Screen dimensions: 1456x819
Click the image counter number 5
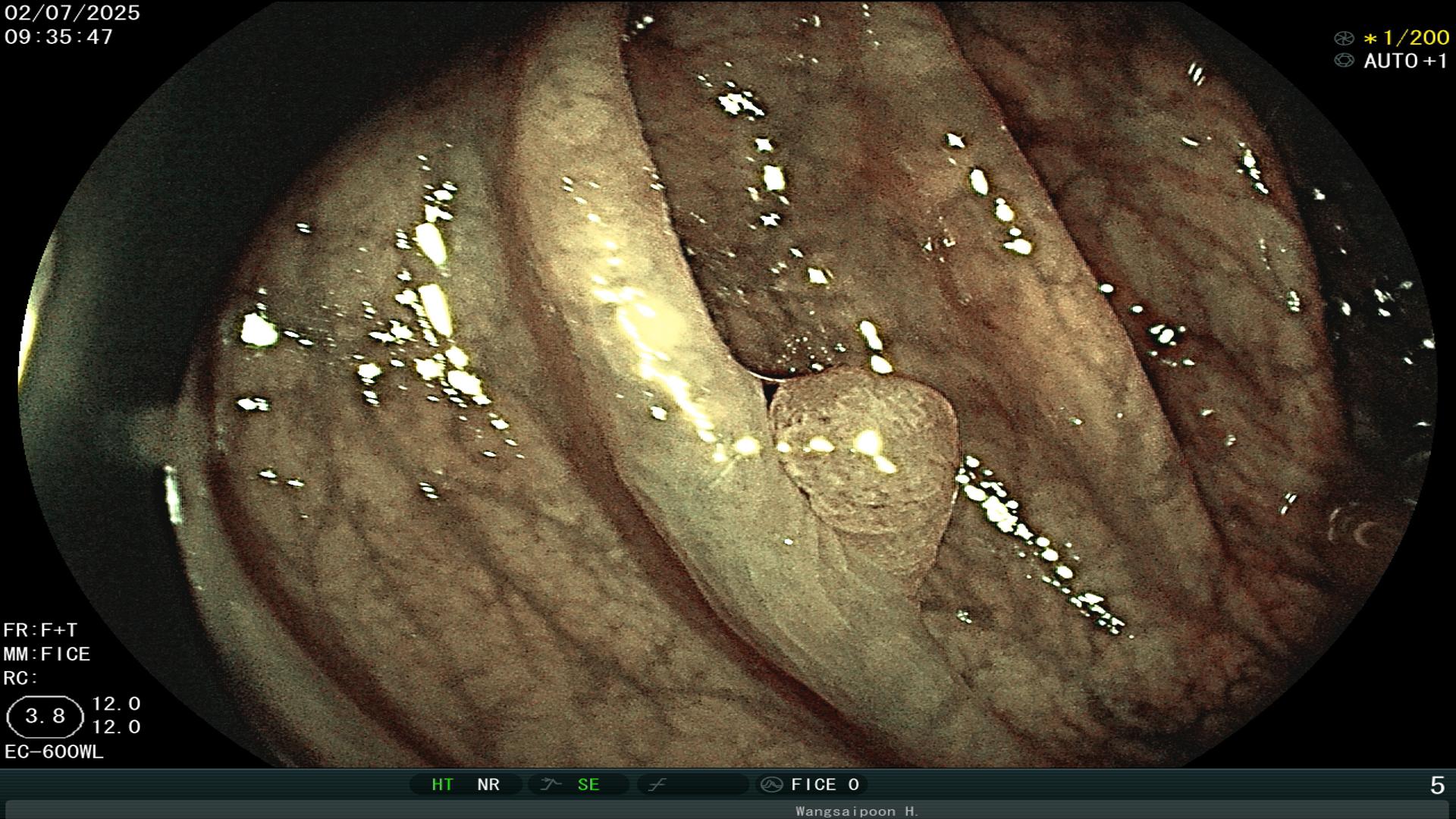[1437, 786]
